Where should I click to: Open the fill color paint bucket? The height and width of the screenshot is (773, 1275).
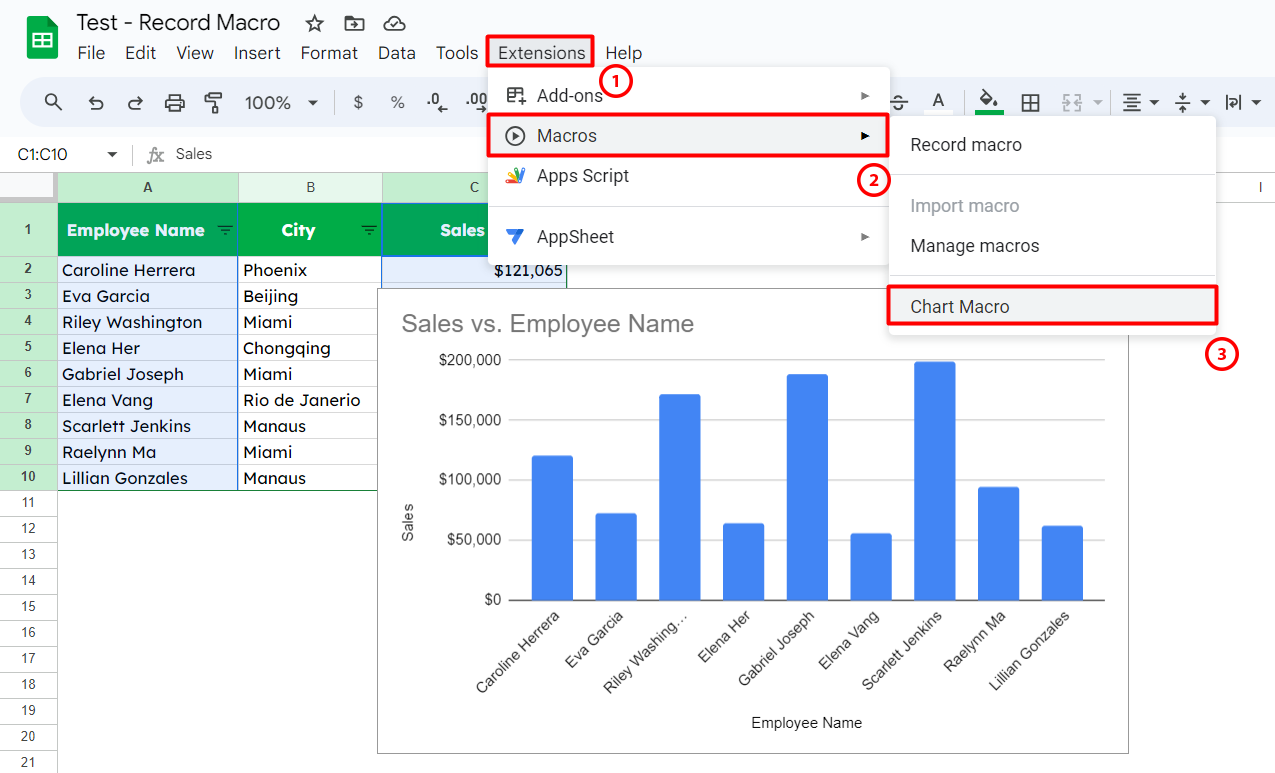pyautogui.click(x=989, y=102)
